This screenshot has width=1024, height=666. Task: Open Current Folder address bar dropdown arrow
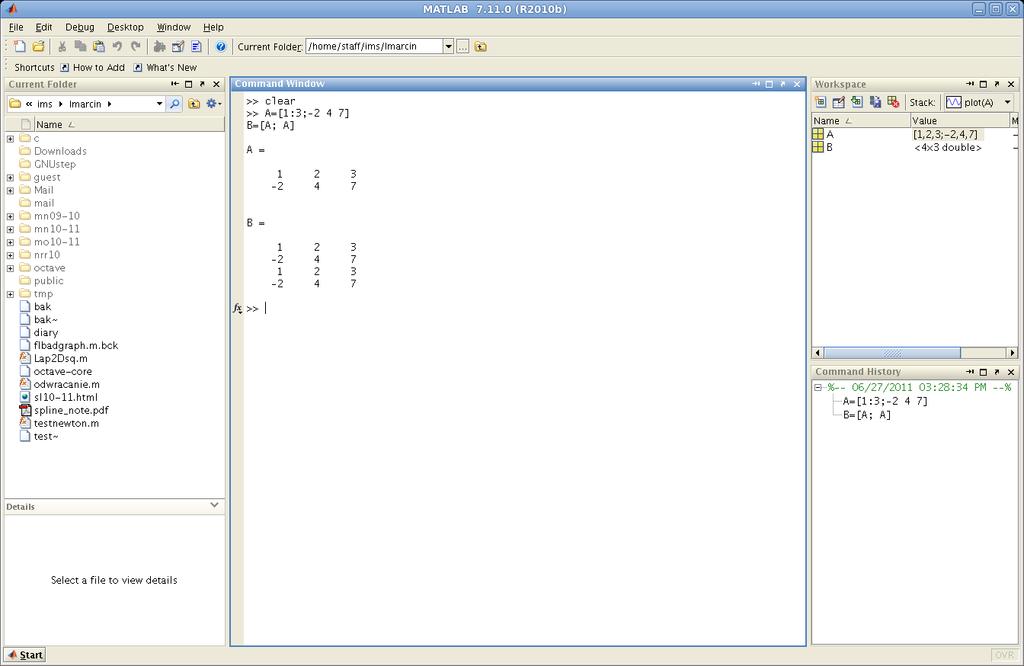tap(159, 104)
